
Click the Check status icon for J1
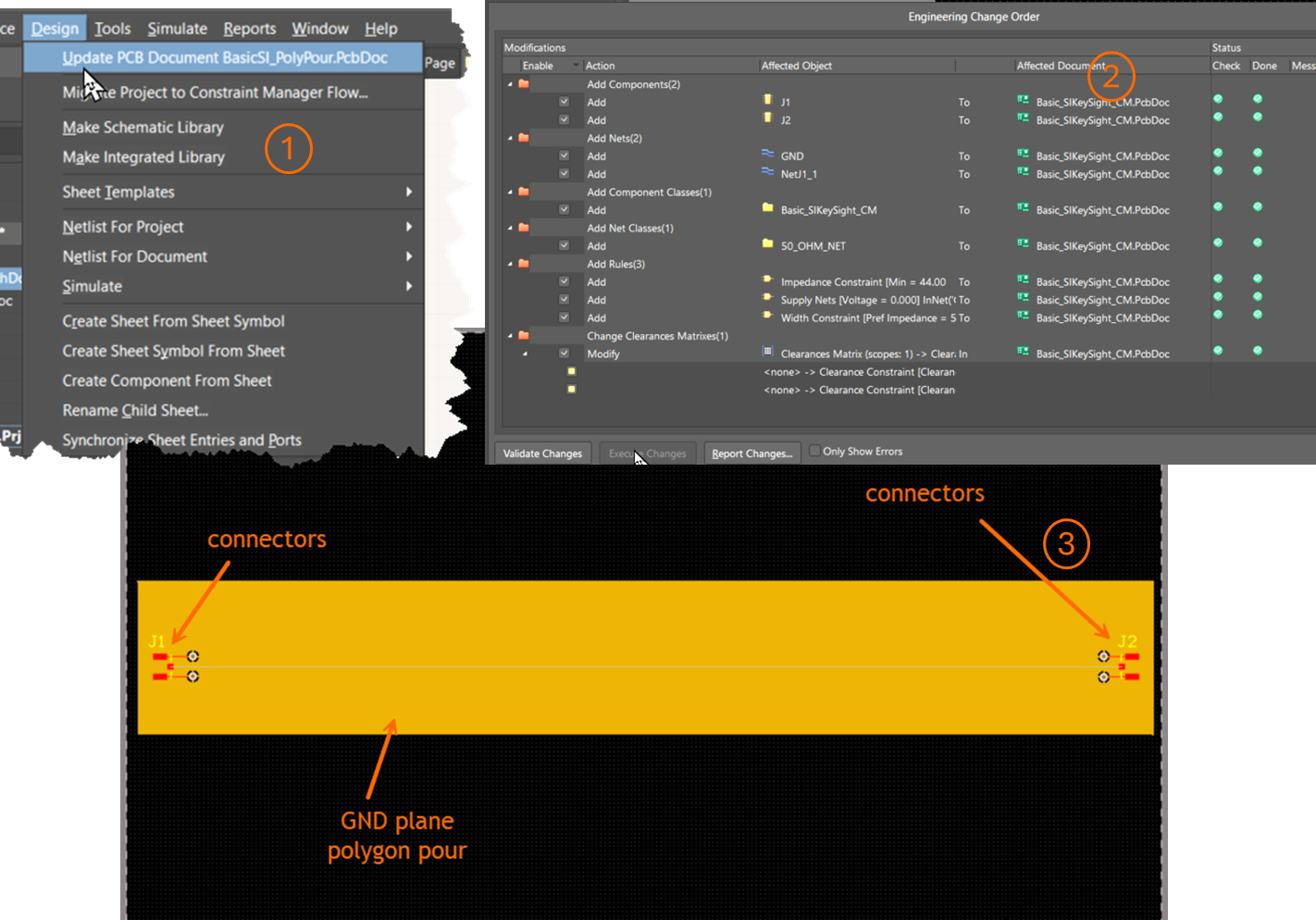(1218, 99)
